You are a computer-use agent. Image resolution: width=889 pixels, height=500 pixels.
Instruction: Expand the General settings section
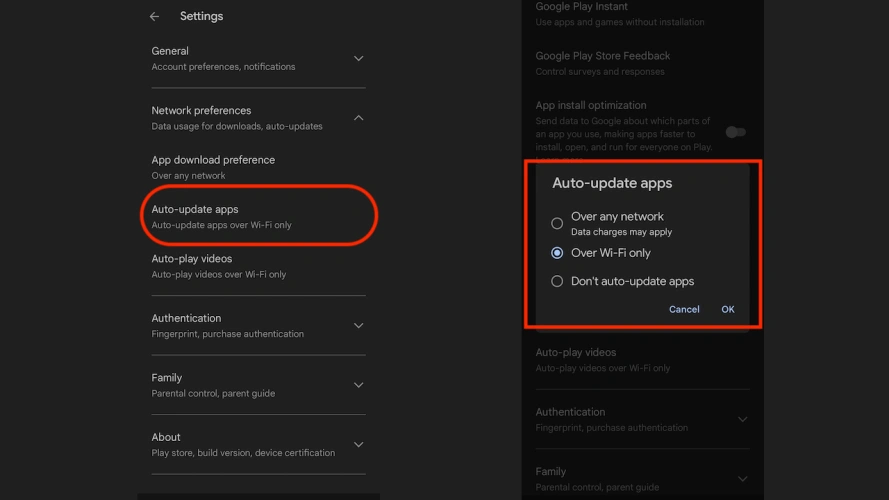tap(358, 59)
